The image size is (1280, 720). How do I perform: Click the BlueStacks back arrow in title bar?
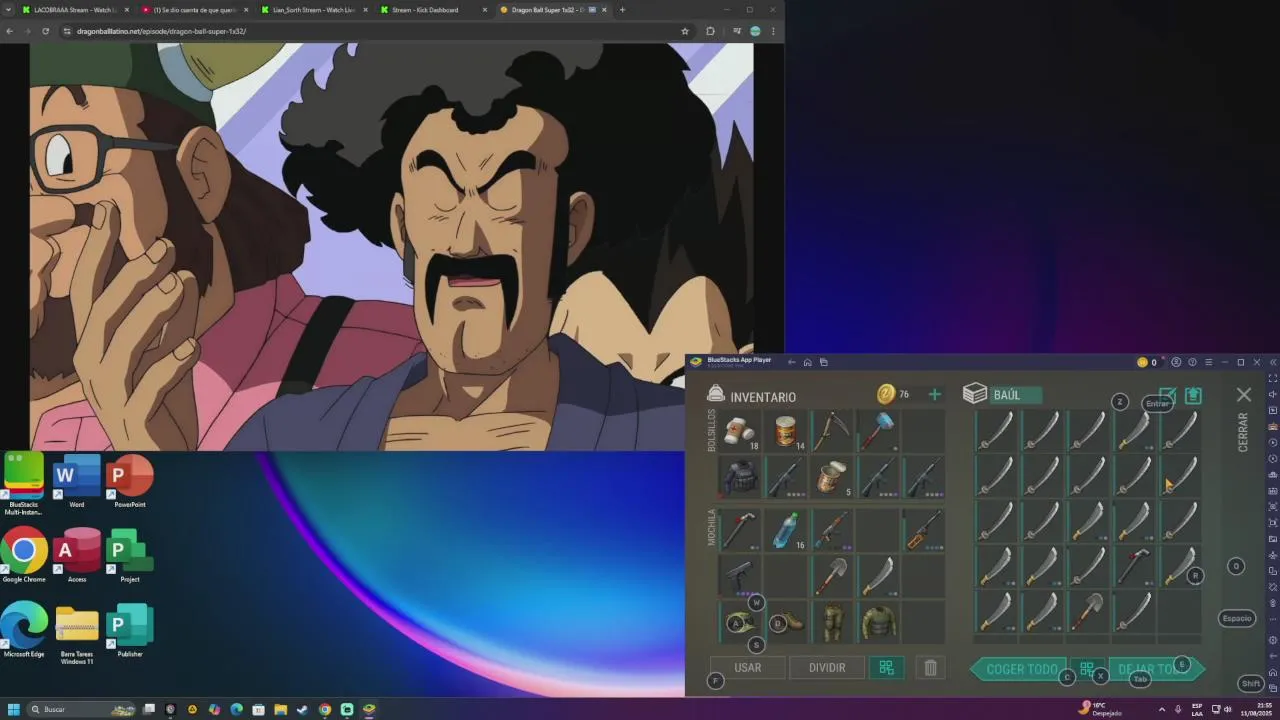click(791, 362)
